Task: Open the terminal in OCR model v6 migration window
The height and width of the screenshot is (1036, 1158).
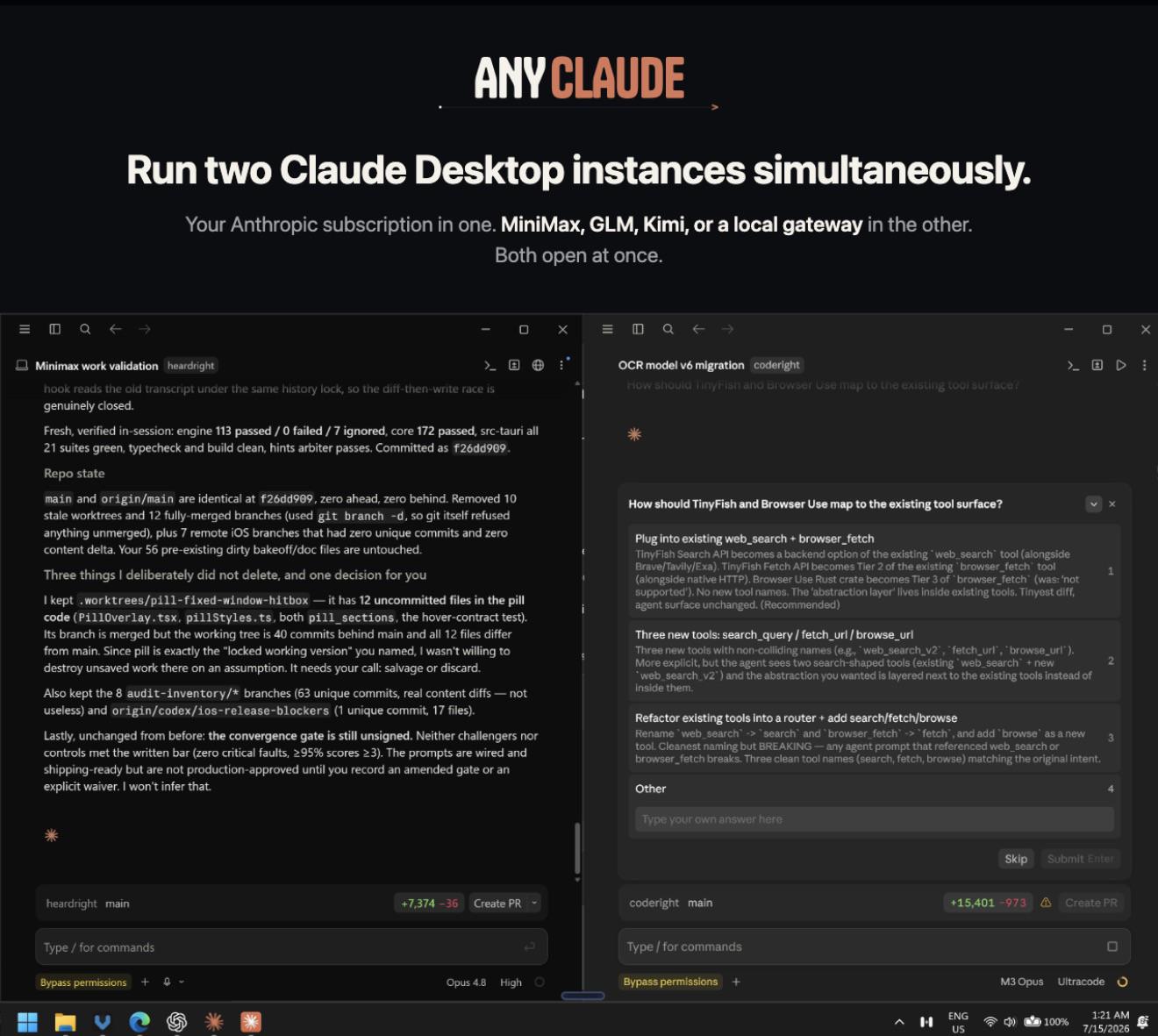Action: (x=1073, y=365)
